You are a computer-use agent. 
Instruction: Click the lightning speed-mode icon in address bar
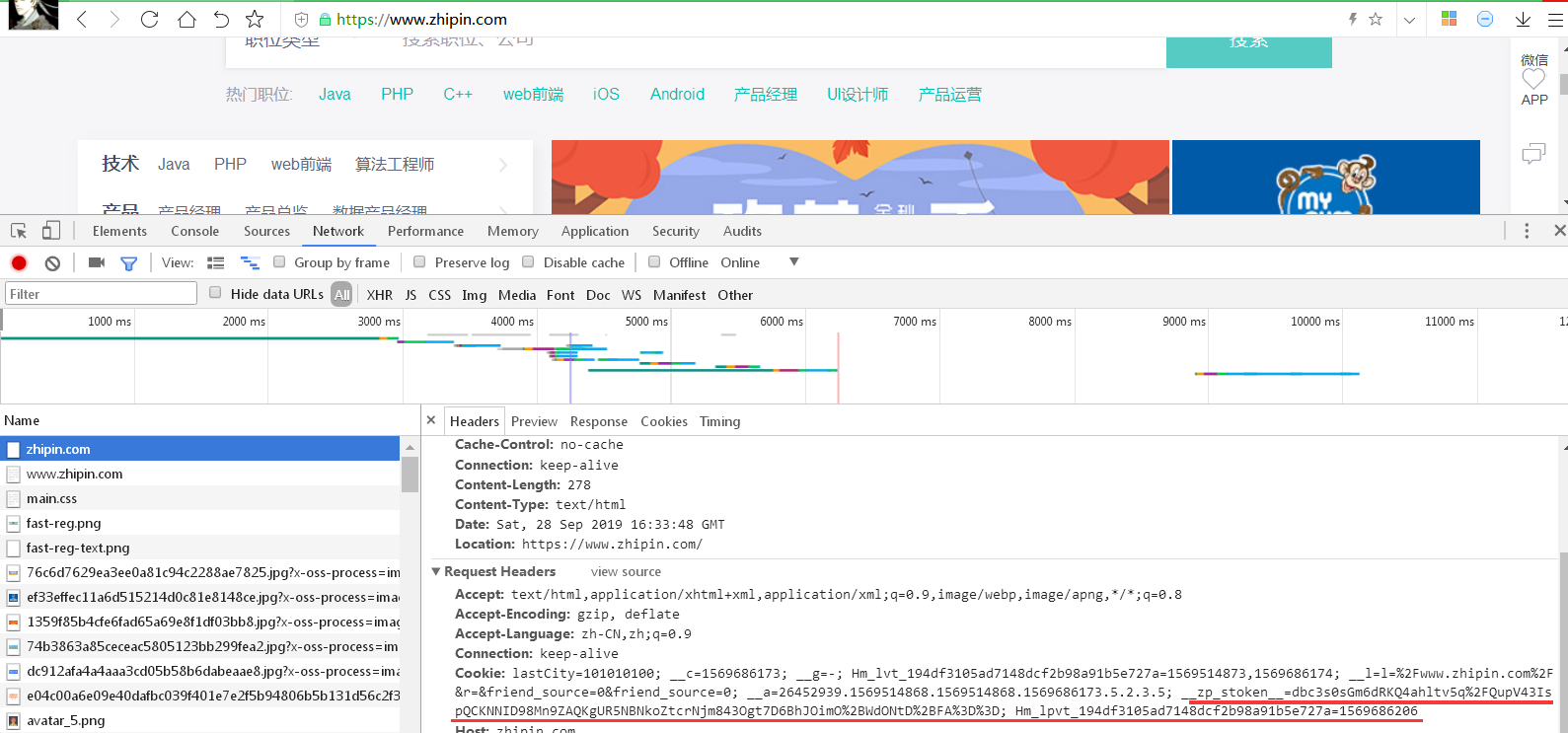1352,19
